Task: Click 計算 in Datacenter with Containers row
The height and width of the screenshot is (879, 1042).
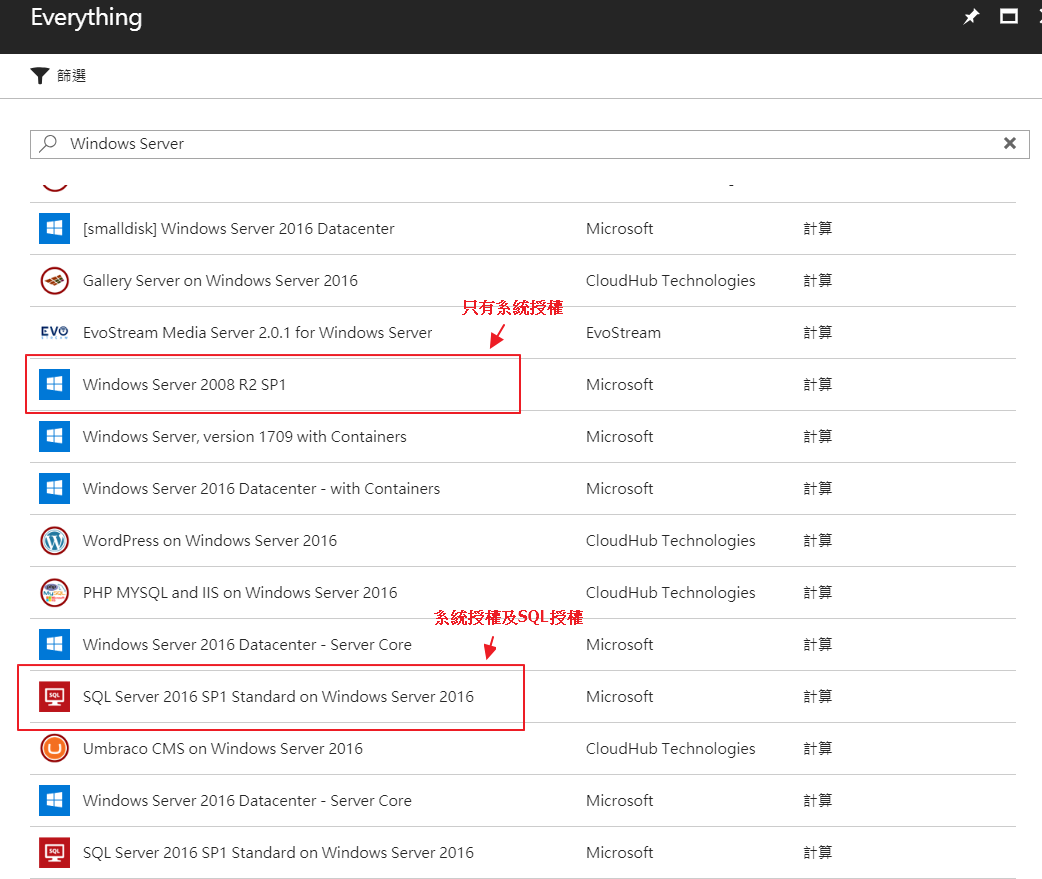Action: (x=817, y=488)
